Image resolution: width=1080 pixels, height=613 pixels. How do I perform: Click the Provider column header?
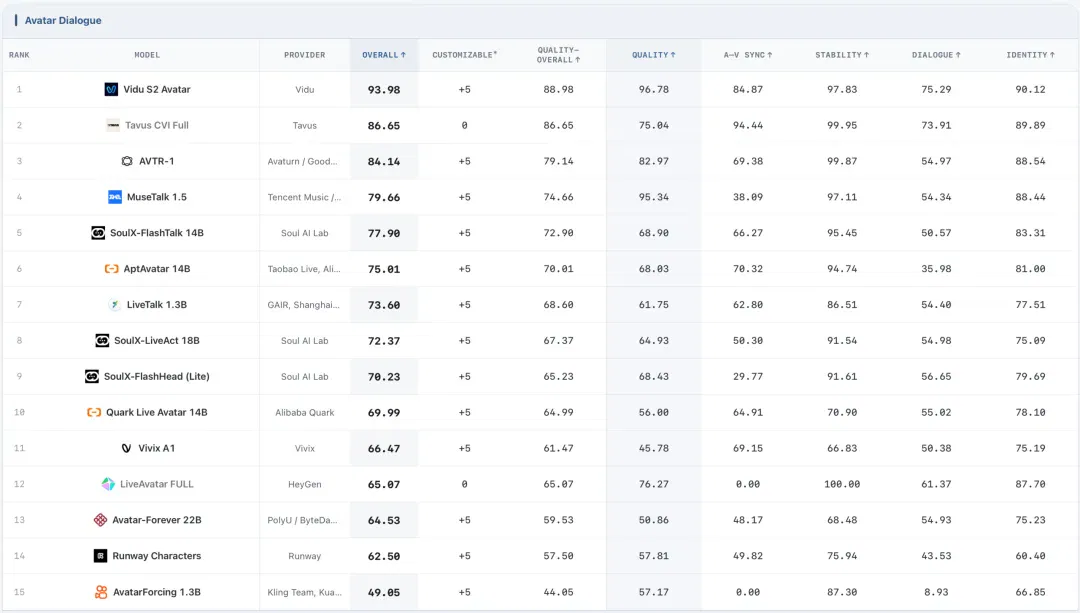(304, 55)
